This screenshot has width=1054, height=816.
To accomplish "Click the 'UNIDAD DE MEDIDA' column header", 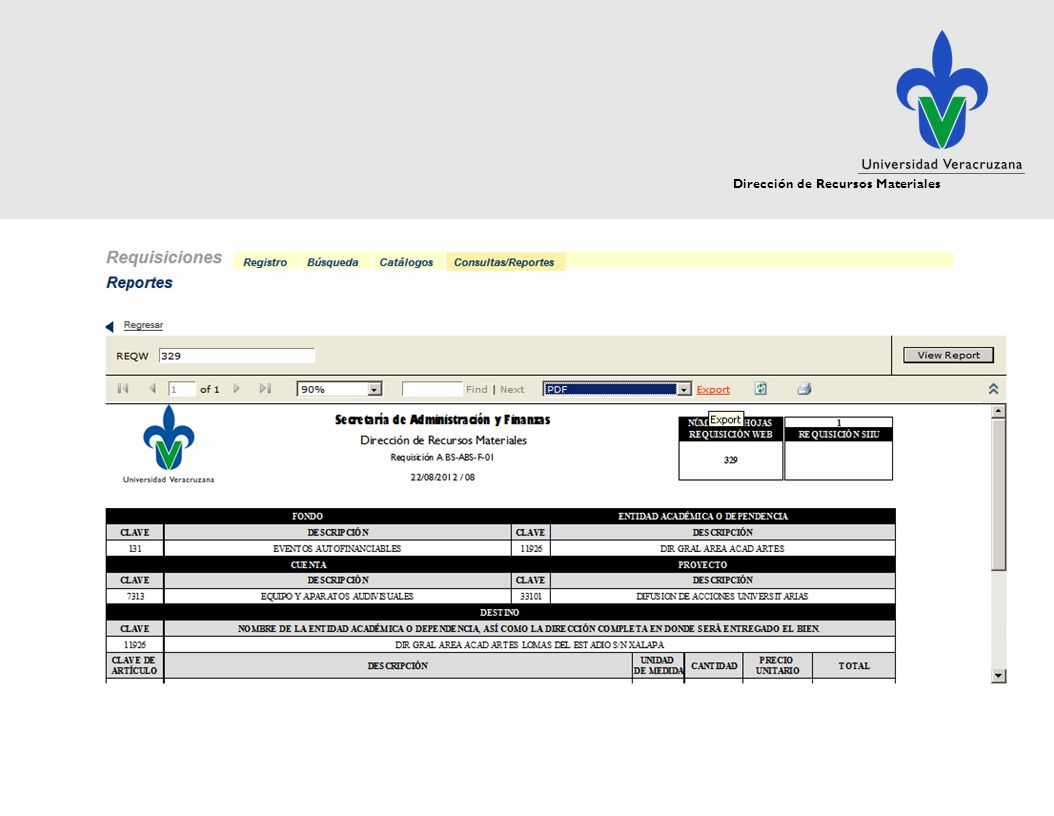I will click(658, 665).
